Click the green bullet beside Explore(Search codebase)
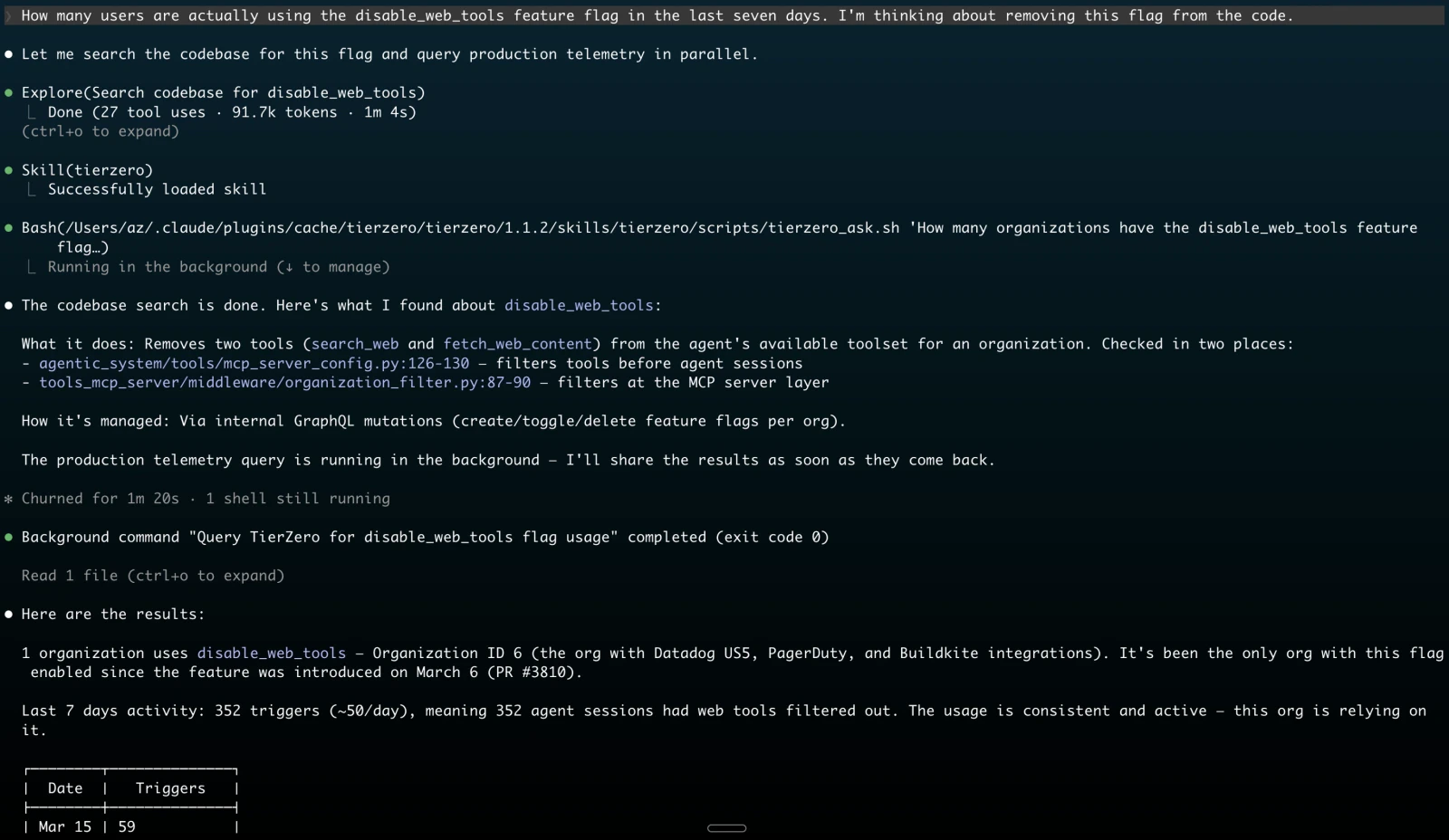The image size is (1449, 840). (9, 92)
